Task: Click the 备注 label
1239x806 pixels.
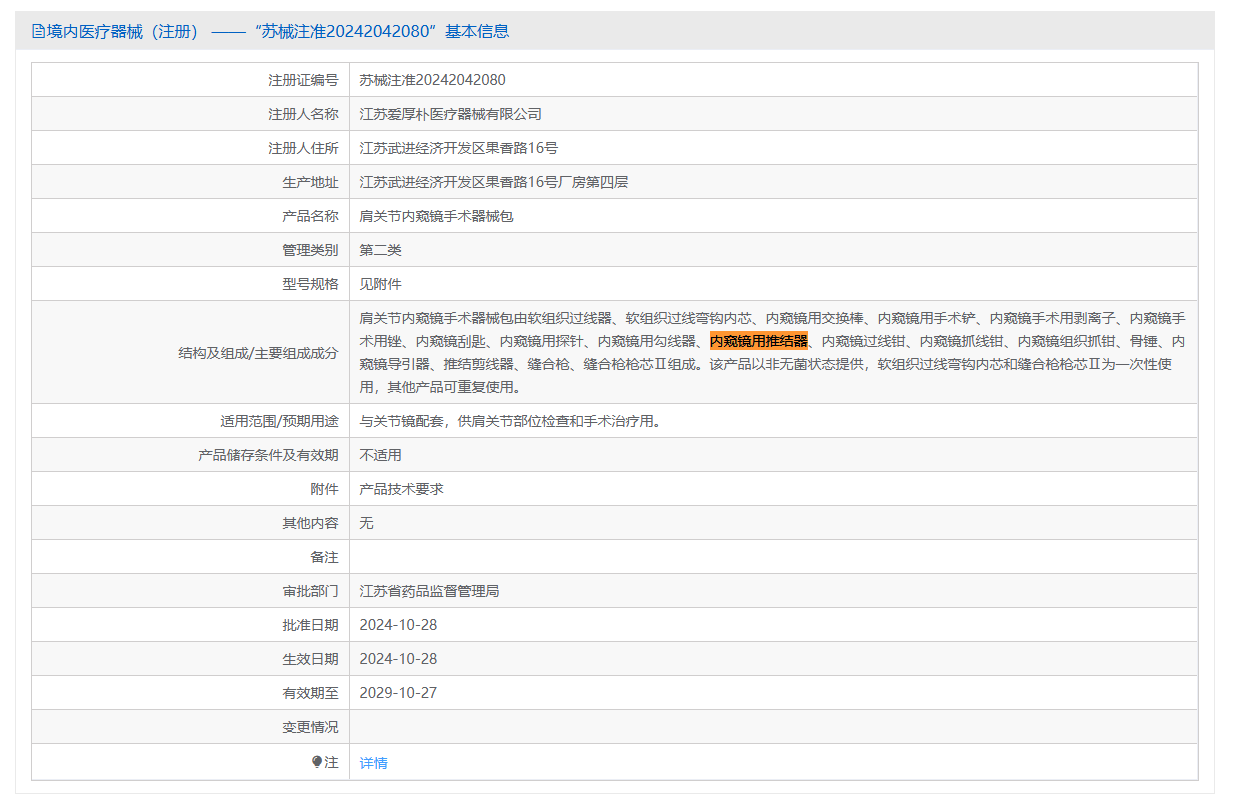Action: pyautogui.click(x=324, y=557)
